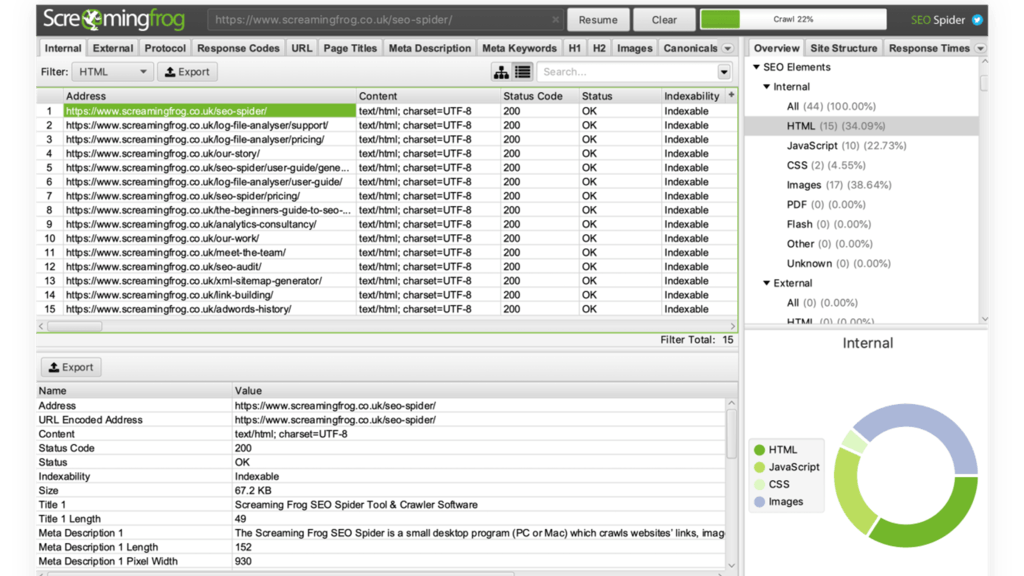Show more right panel tabs arrow

(x=980, y=48)
